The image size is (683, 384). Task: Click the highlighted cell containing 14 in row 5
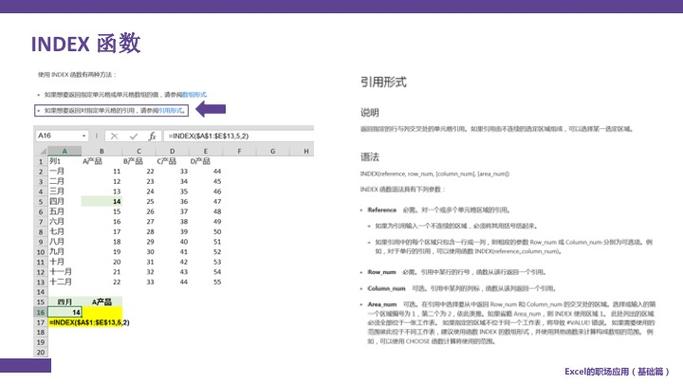[x=101, y=202]
